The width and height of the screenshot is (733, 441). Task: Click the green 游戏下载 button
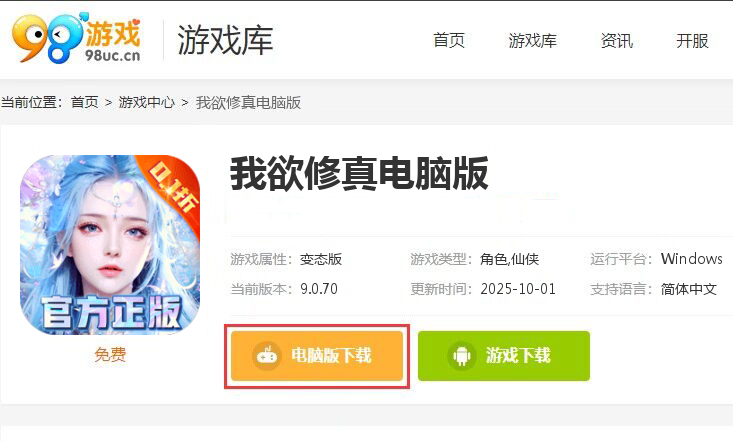coord(504,356)
